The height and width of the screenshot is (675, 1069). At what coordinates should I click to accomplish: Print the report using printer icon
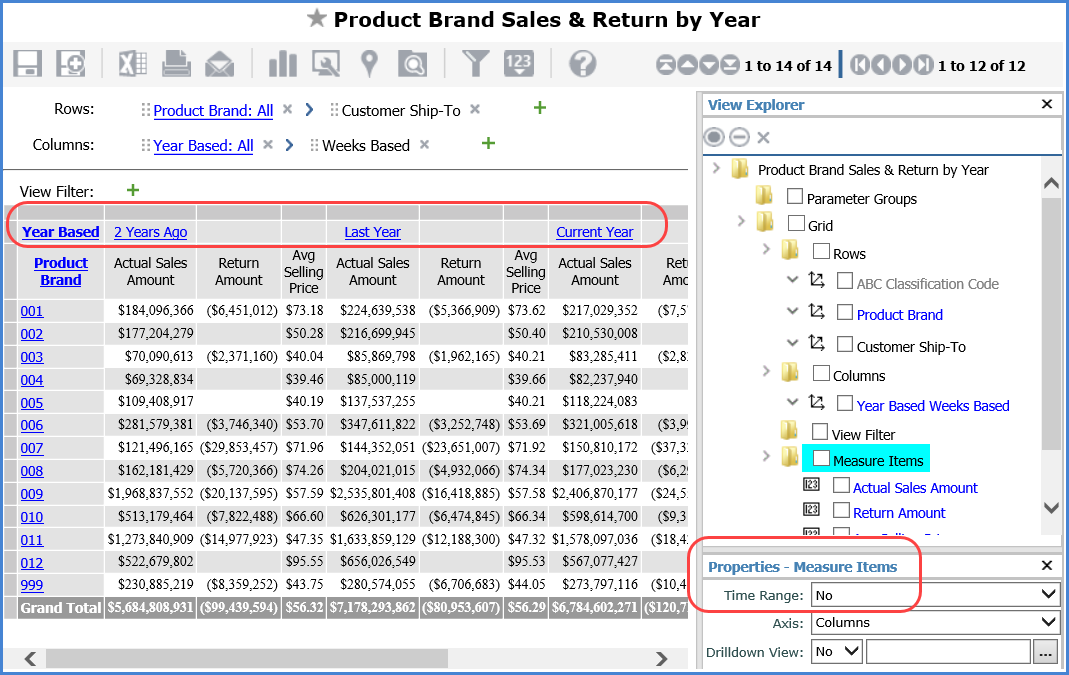tap(177, 64)
